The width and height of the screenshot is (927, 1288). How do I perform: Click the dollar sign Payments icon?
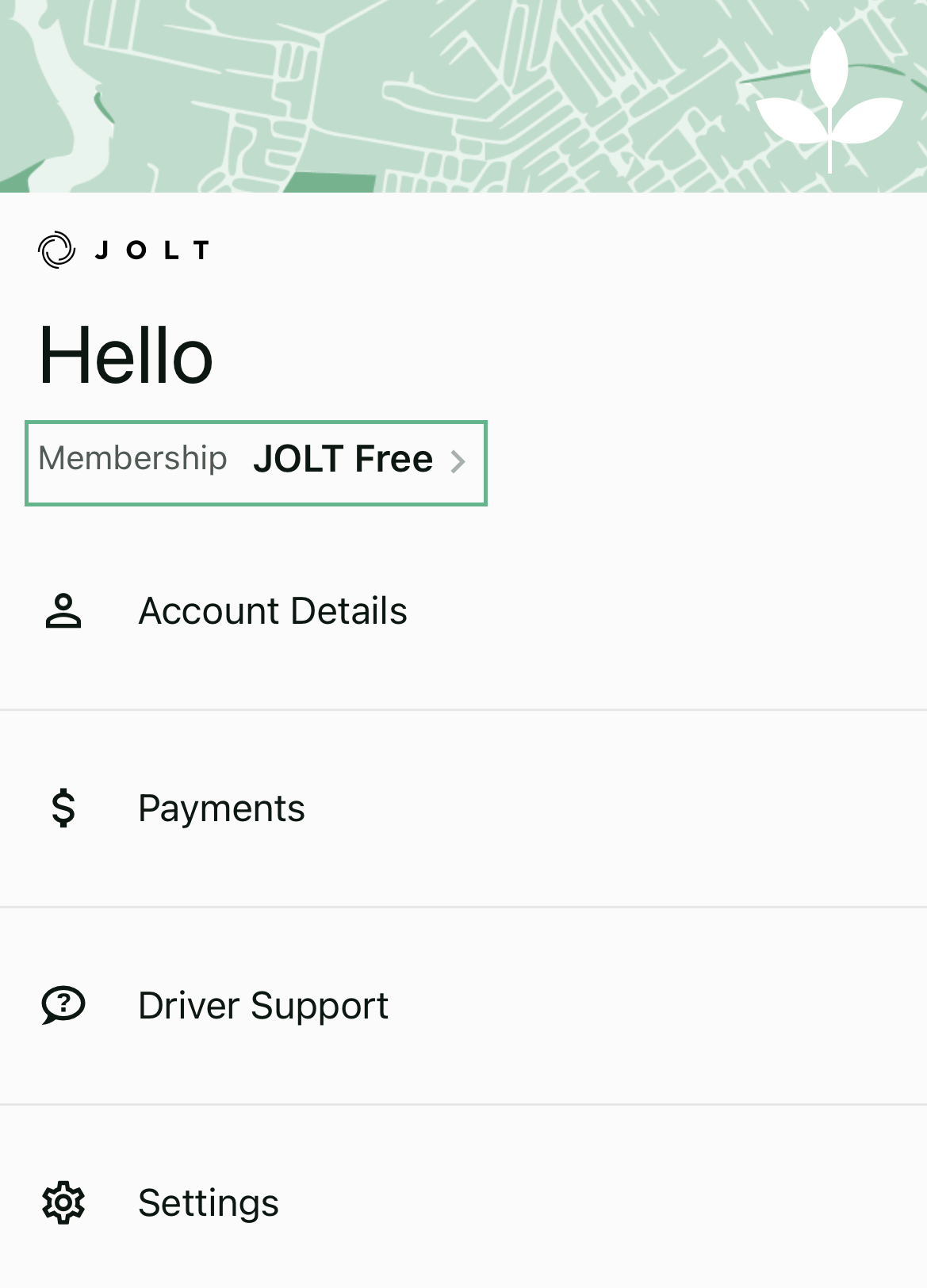(63, 808)
